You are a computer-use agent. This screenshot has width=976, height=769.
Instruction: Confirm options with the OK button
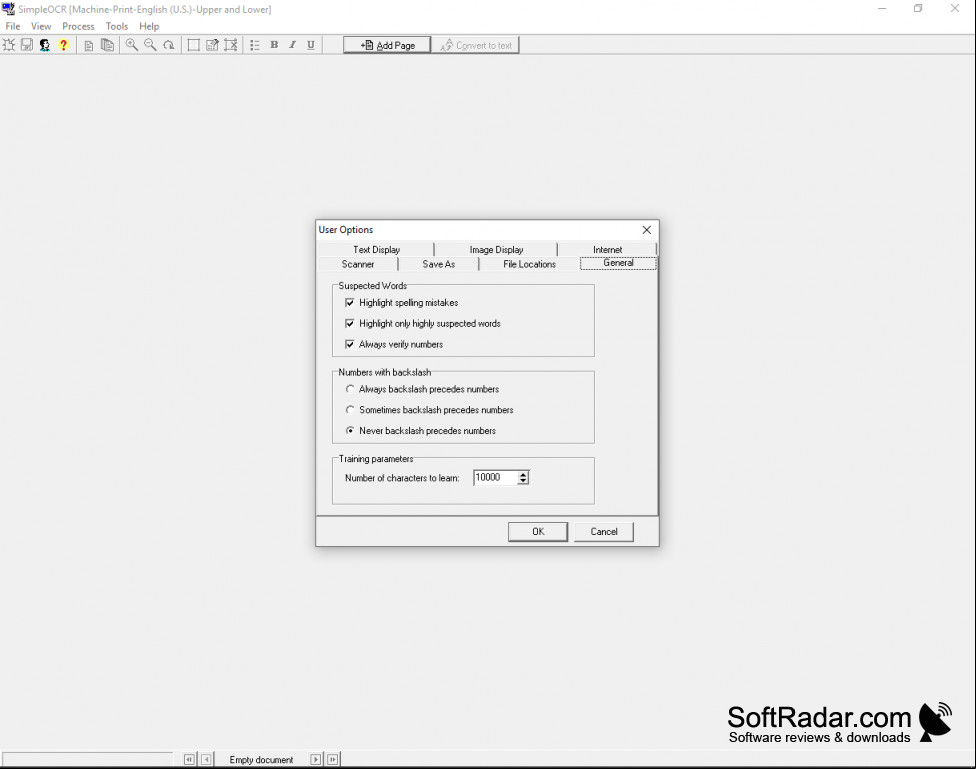point(538,532)
